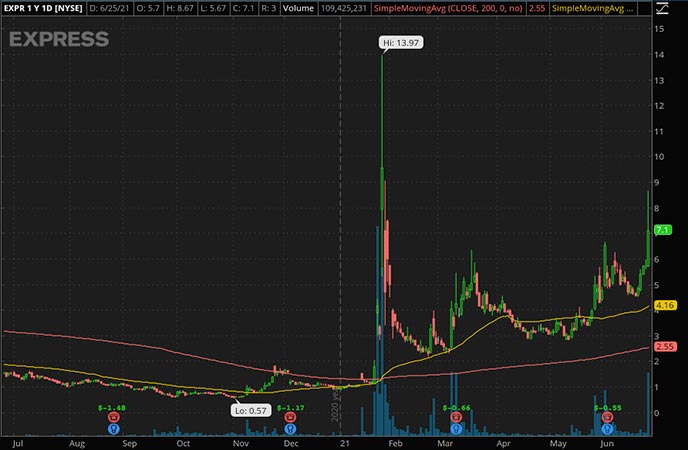This screenshot has width=688, height=450.
Task: Click the June earnings phone icon below $-0.55
Action: coord(607,418)
